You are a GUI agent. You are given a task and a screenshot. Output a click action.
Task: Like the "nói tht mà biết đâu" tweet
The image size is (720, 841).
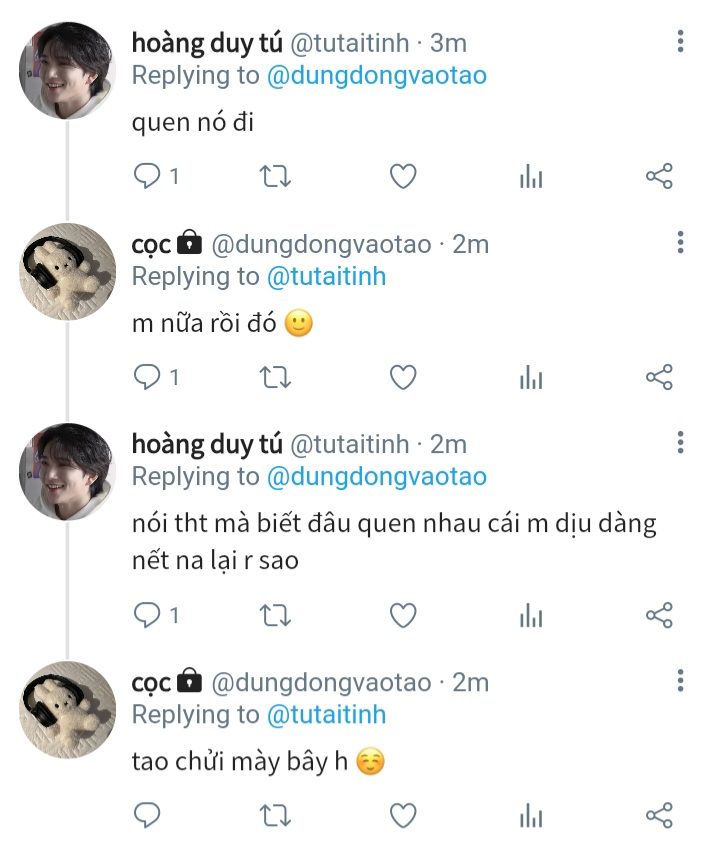[x=402, y=615]
